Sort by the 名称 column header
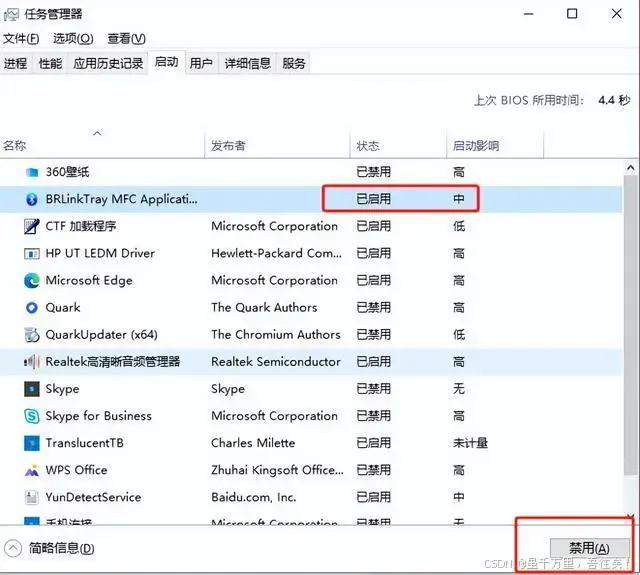The image size is (640, 575). click(102, 146)
